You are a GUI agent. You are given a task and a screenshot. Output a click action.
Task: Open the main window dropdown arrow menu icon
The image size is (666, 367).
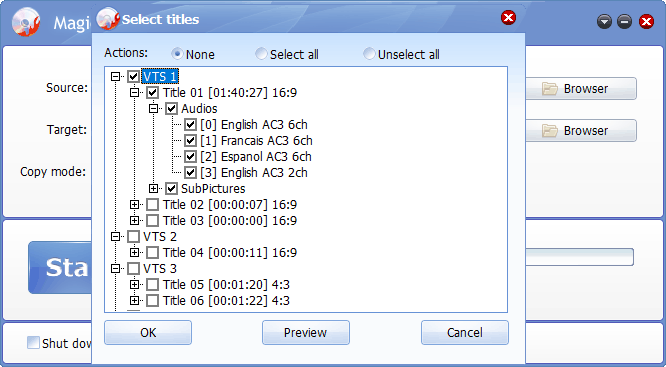(604, 22)
